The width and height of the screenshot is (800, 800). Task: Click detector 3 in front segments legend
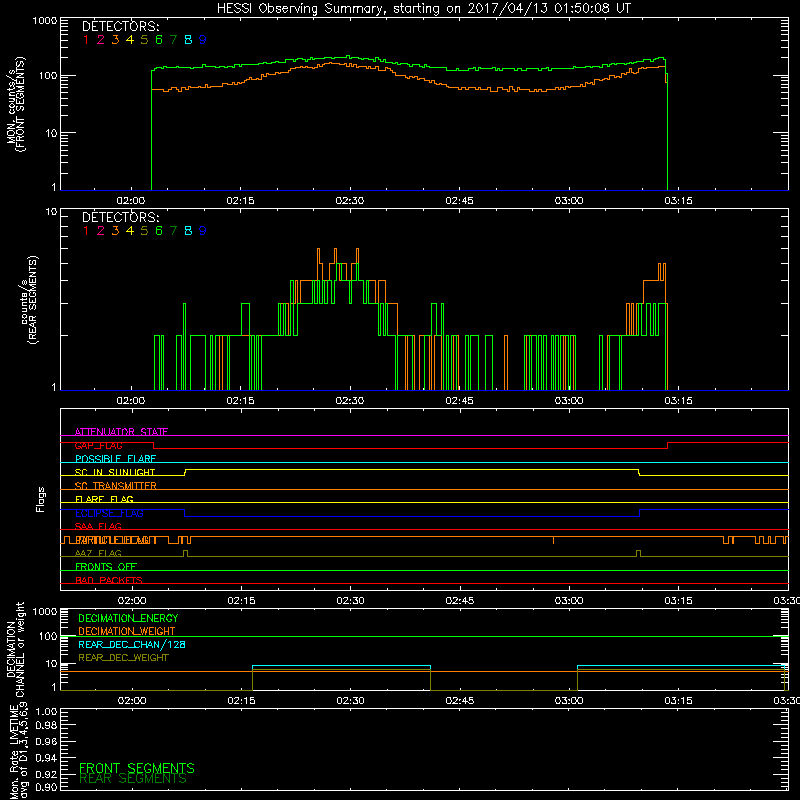pos(115,40)
